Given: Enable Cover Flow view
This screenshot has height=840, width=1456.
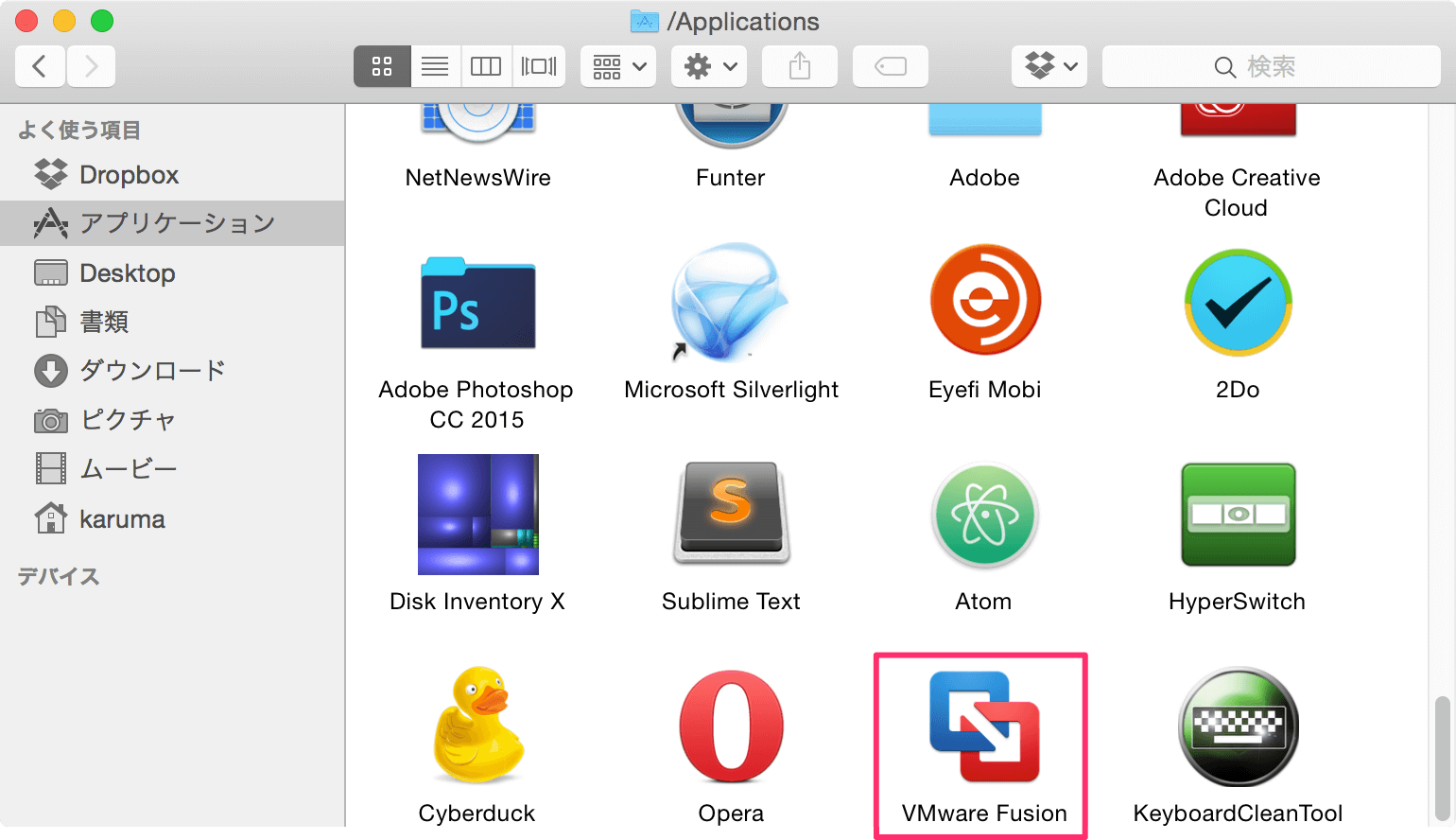Looking at the screenshot, I should 538,66.
